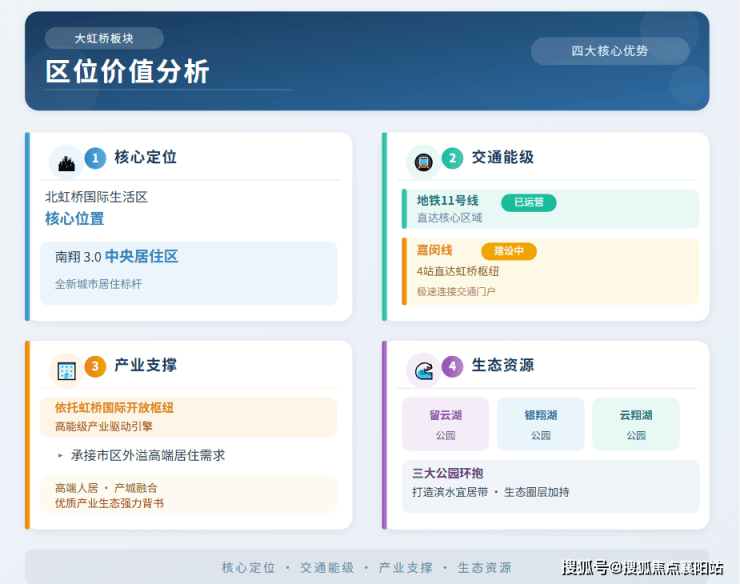Expand the 承接市区外溢高端居住需求 bullet arrow
740x584 pixels.
(x=60, y=456)
